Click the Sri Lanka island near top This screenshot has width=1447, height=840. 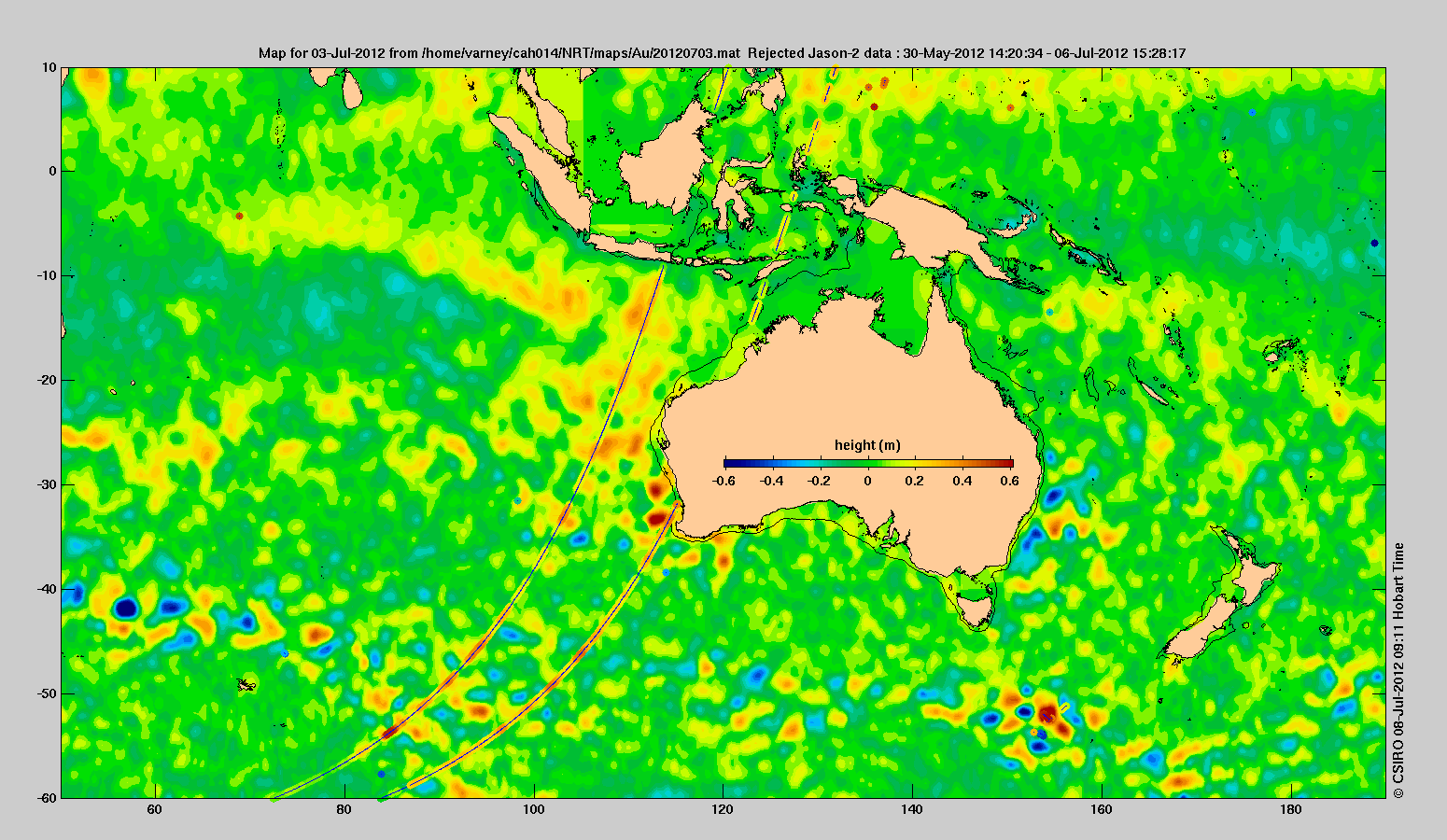352,88
